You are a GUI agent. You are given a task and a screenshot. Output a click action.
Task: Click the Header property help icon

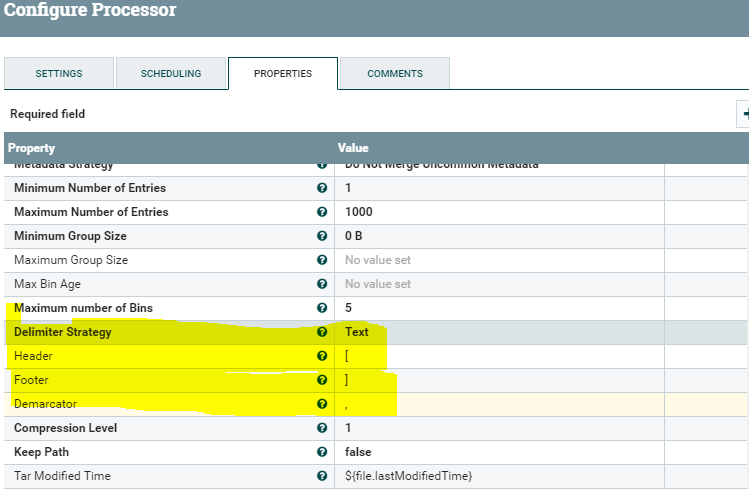322,356
